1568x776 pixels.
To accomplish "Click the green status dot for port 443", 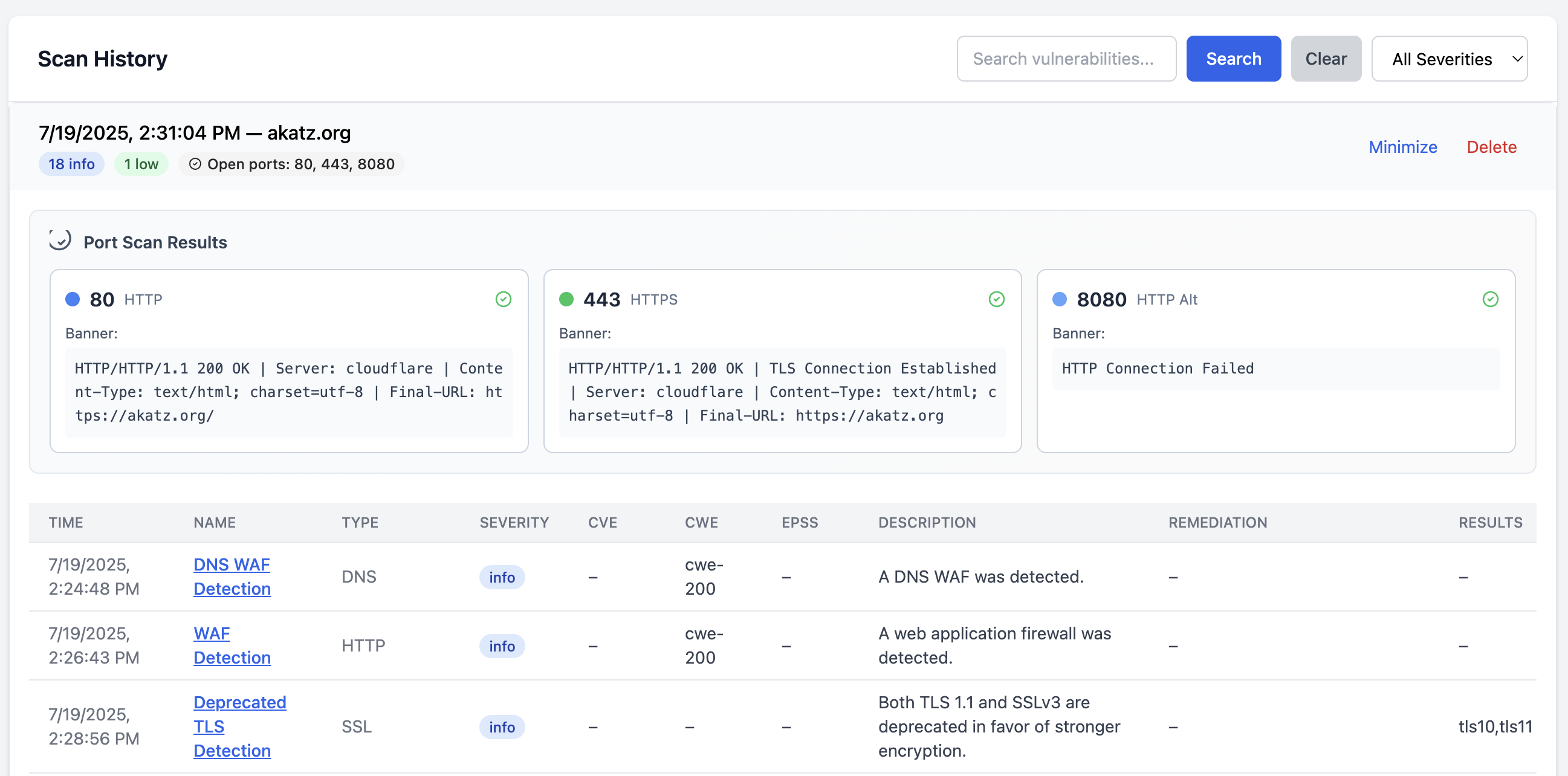I will coord(566,299).
